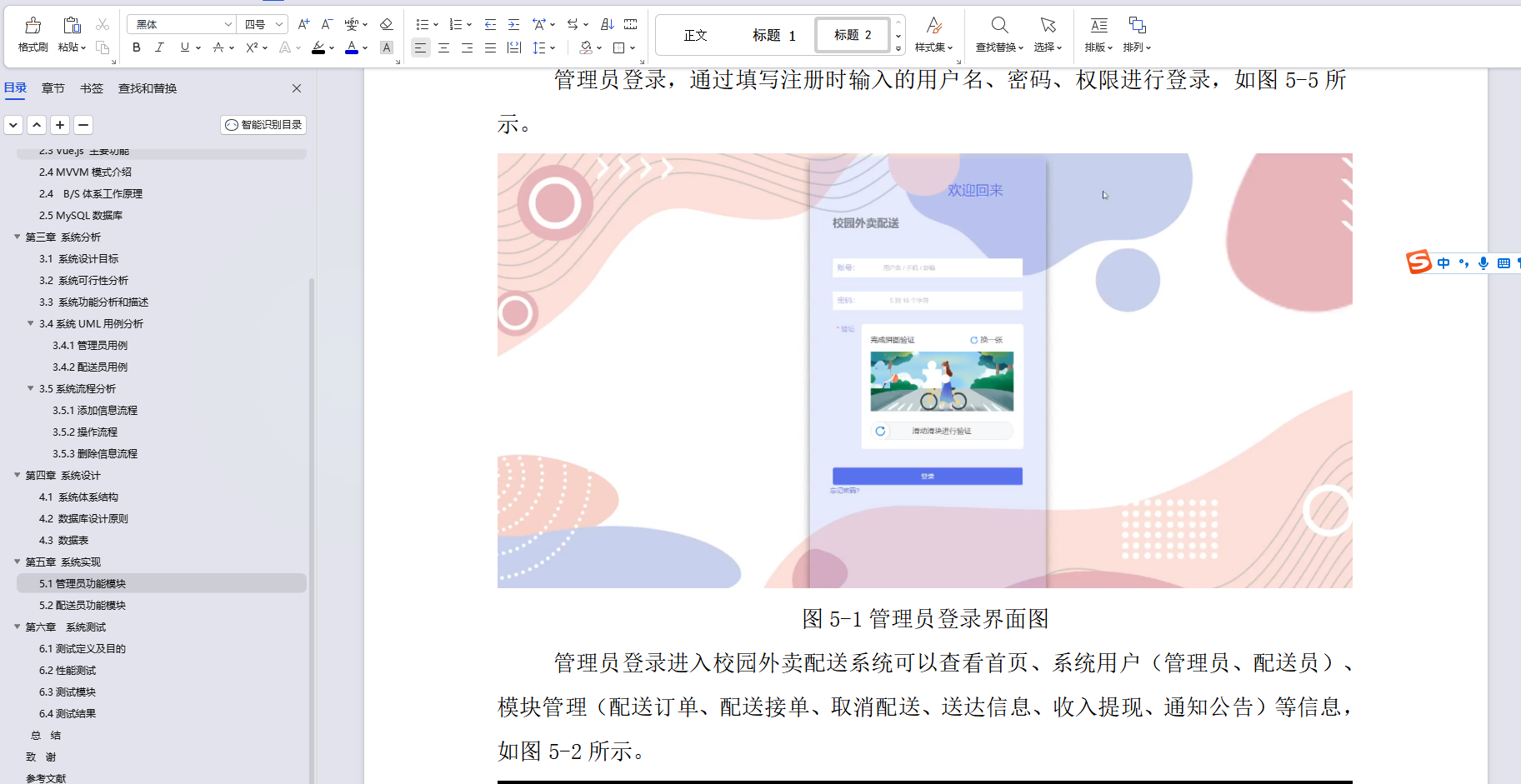Click the eraser clear formatting icon
Image resolution: width=1521 pixels, height=784 pixels.
click(x=387, y=24)
